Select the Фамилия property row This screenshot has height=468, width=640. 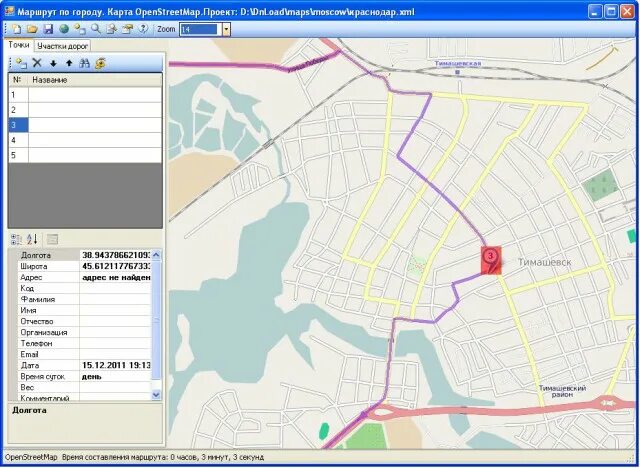(84, 299)
